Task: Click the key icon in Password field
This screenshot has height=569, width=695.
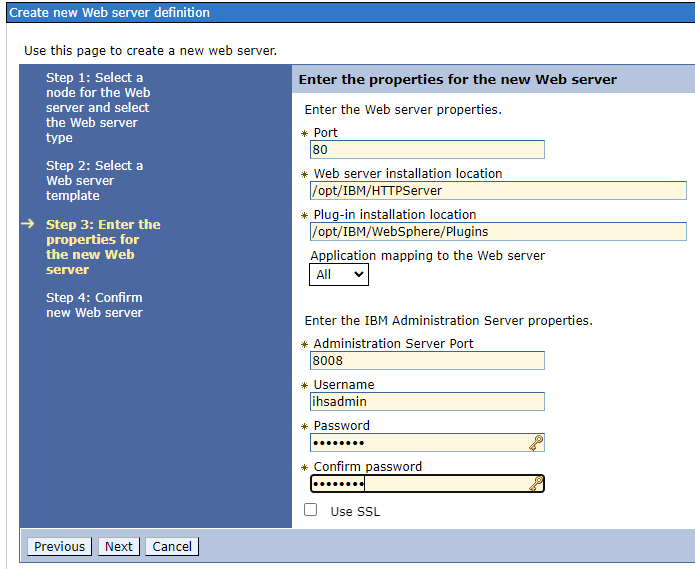Action: [536, 443]
